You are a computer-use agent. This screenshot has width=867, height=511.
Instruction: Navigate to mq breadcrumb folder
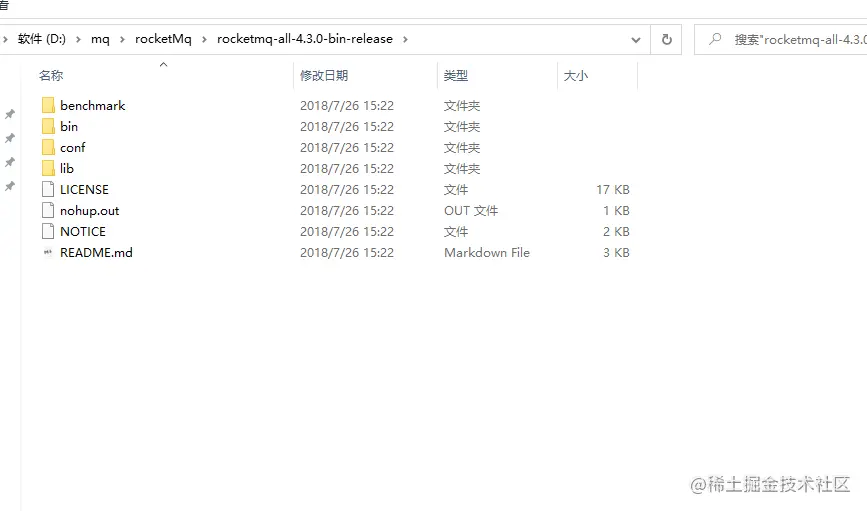(x=100, y=39)
